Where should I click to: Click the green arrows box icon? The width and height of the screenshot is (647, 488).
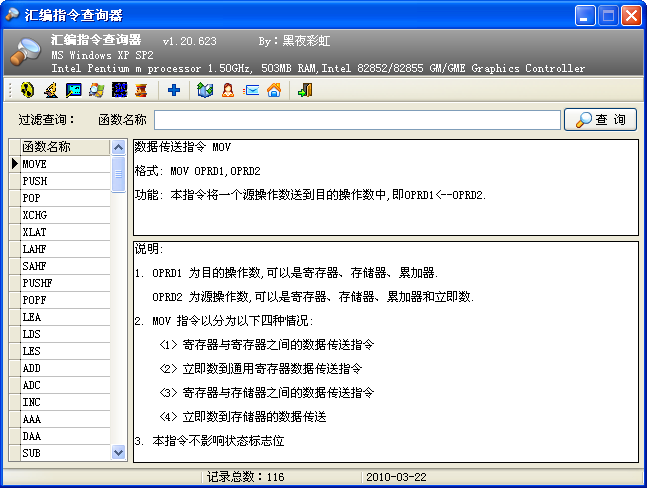[205, 91]
